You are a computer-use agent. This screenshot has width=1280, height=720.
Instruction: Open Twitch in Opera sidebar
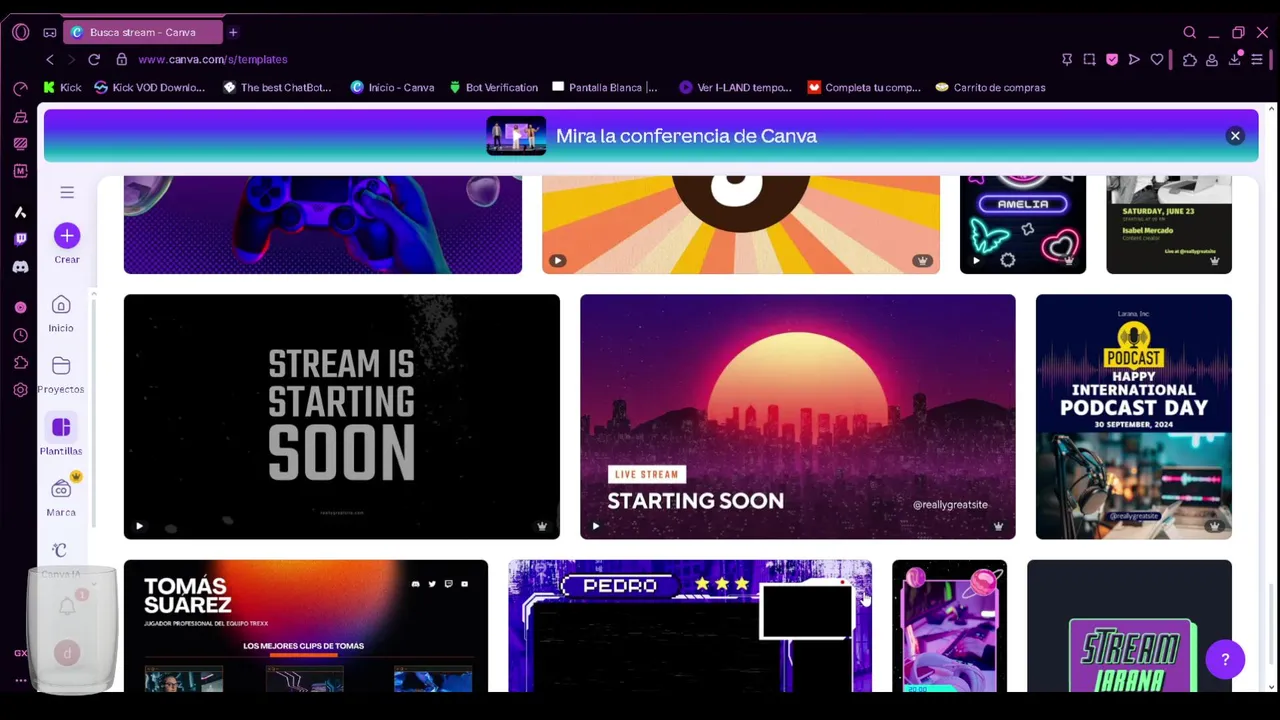coord(20,239)
